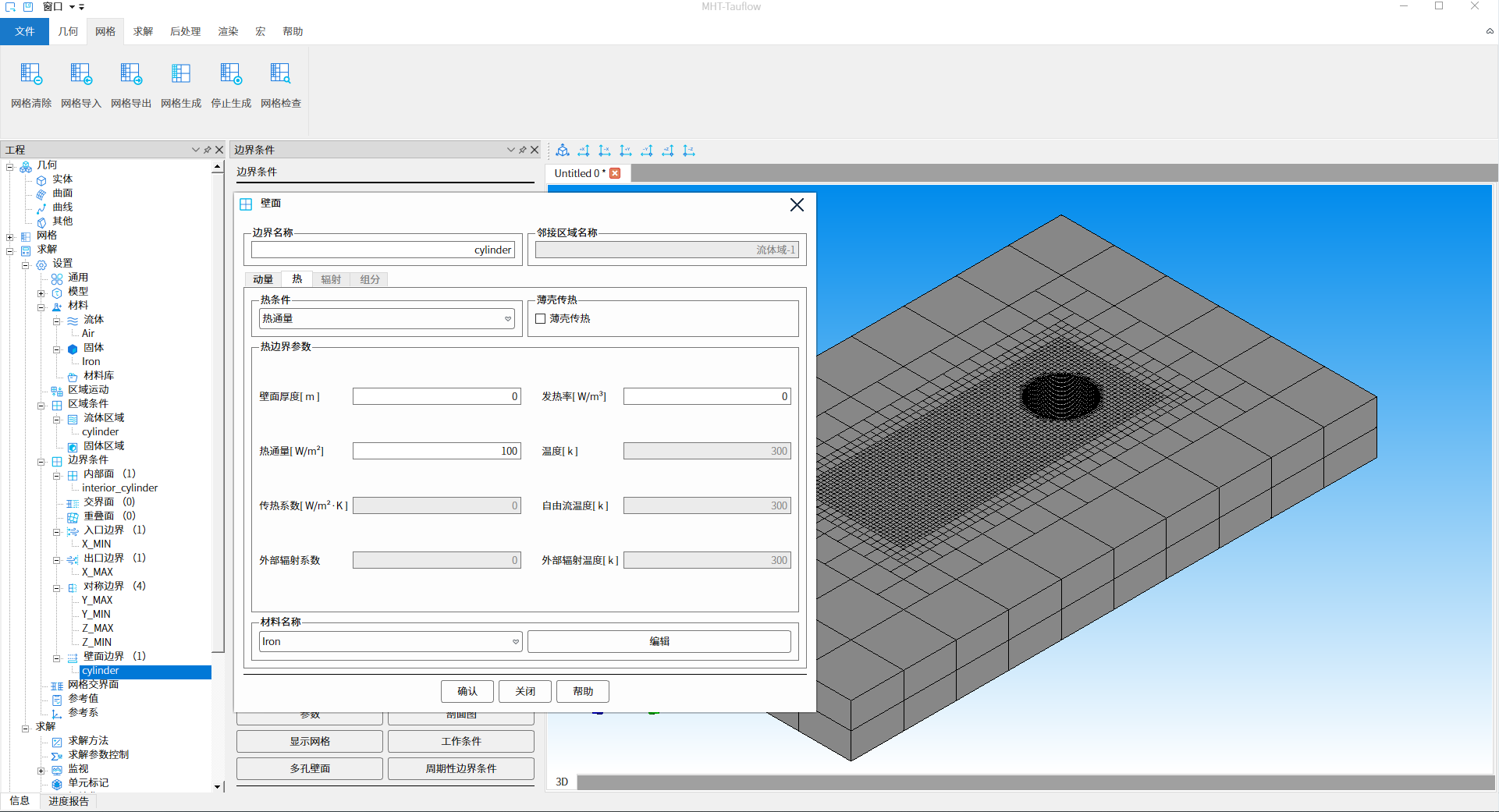Open the 热通量 thermal condition dropdown
1499x812 pixels.
507,319
